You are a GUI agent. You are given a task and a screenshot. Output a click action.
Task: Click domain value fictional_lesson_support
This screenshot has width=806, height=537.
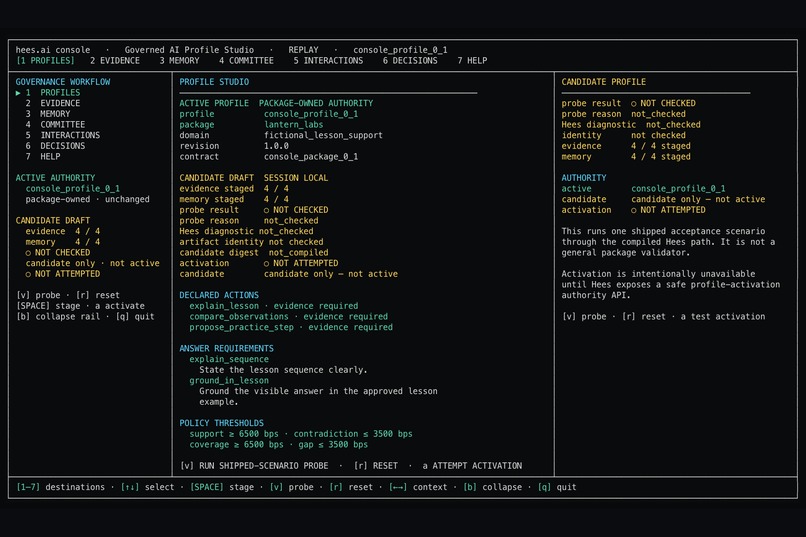[x=323, y=135]
